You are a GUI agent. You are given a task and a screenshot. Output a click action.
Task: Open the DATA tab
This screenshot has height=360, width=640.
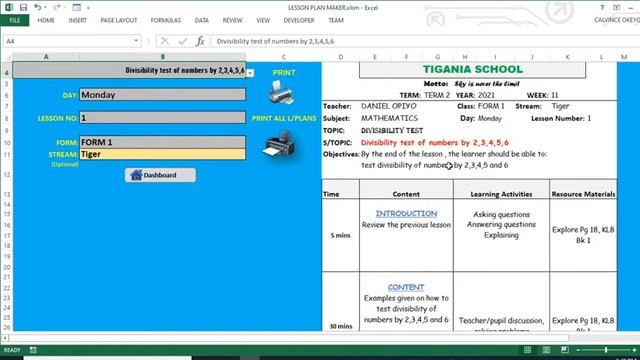coord(202,20)
